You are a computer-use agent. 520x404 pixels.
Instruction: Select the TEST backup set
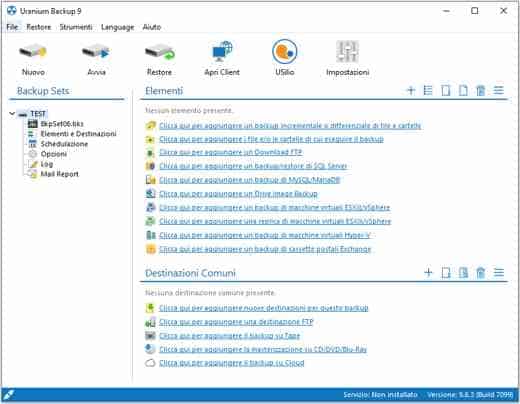click(x=38, y=114)
